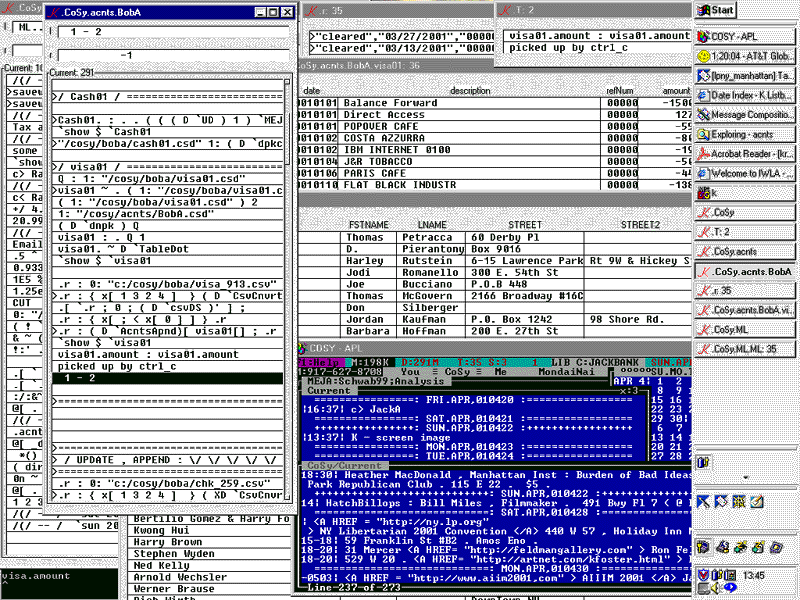The width and height of the screenshot is (800, 600).
Task: Launch the blue card quick launch icon
Action: [x=721, y=502]
